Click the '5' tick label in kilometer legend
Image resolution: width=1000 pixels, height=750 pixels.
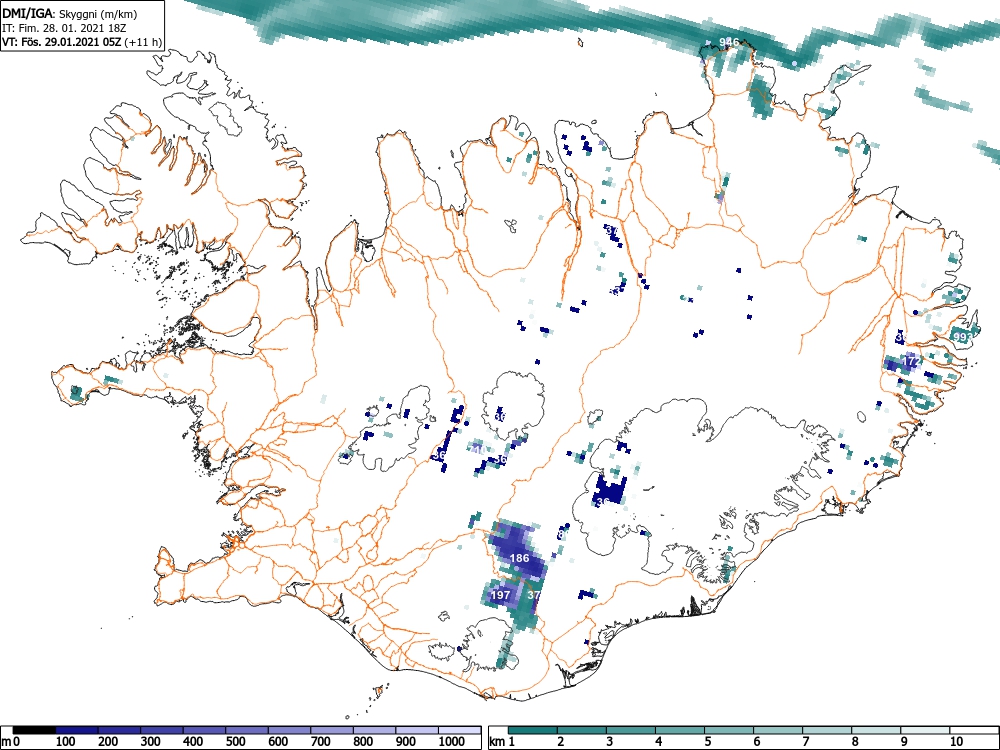pyautogui.click(x=708, y=742)
